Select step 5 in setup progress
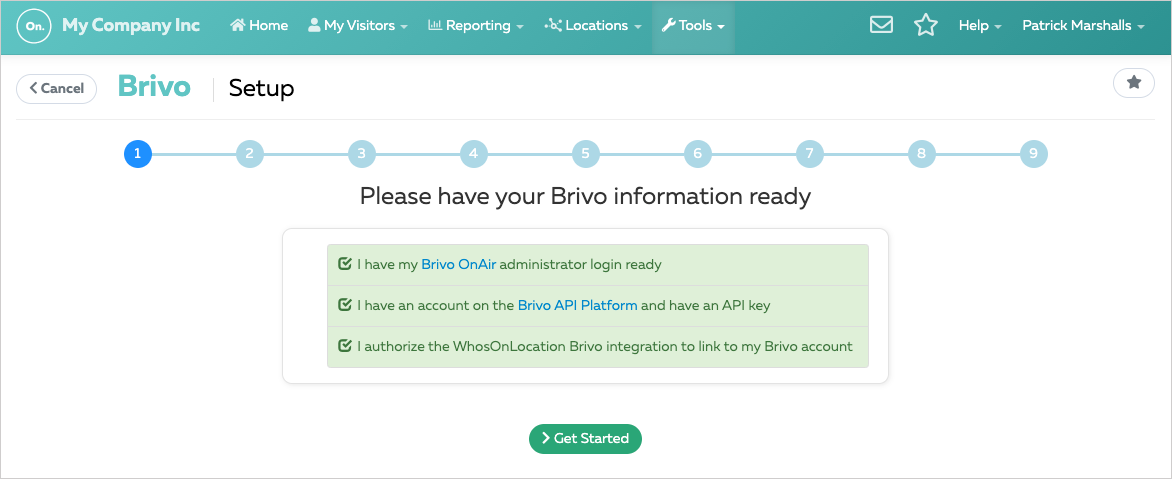This screenshot has height=479, width=1172. click(585, 154)
